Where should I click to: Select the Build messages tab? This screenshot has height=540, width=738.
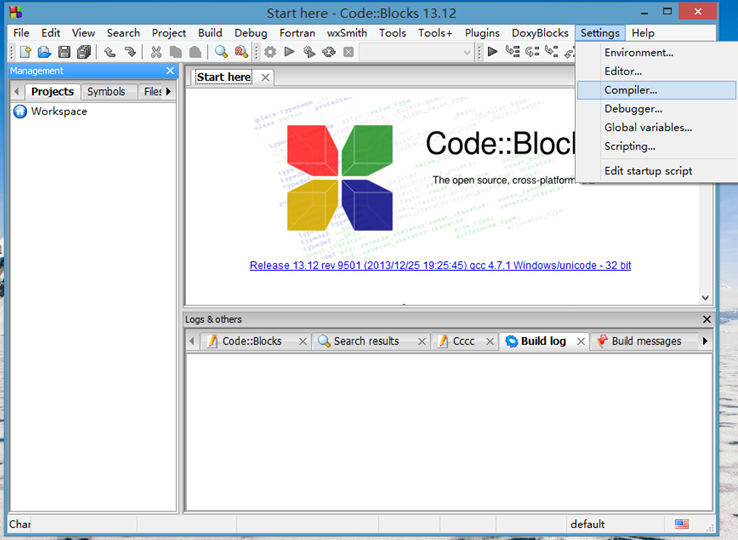tap(646, 341)
